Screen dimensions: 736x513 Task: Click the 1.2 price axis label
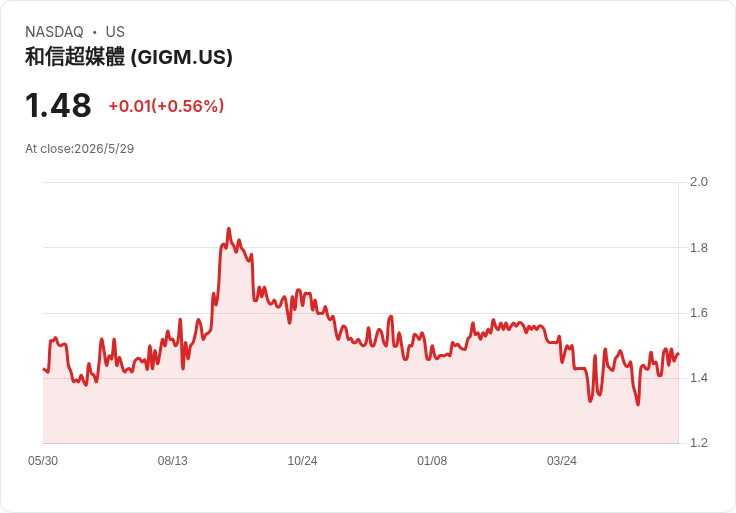pos(698,443)
